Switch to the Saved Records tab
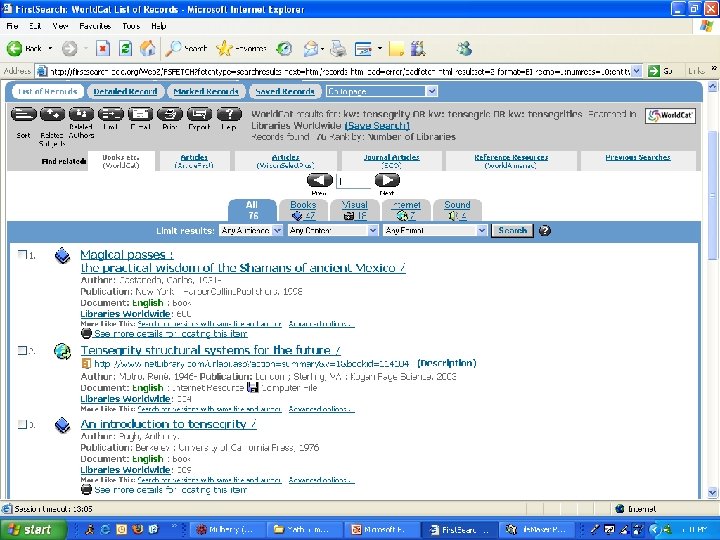The height and width of the screenshot is (540, 720). [x=285, y=91]
